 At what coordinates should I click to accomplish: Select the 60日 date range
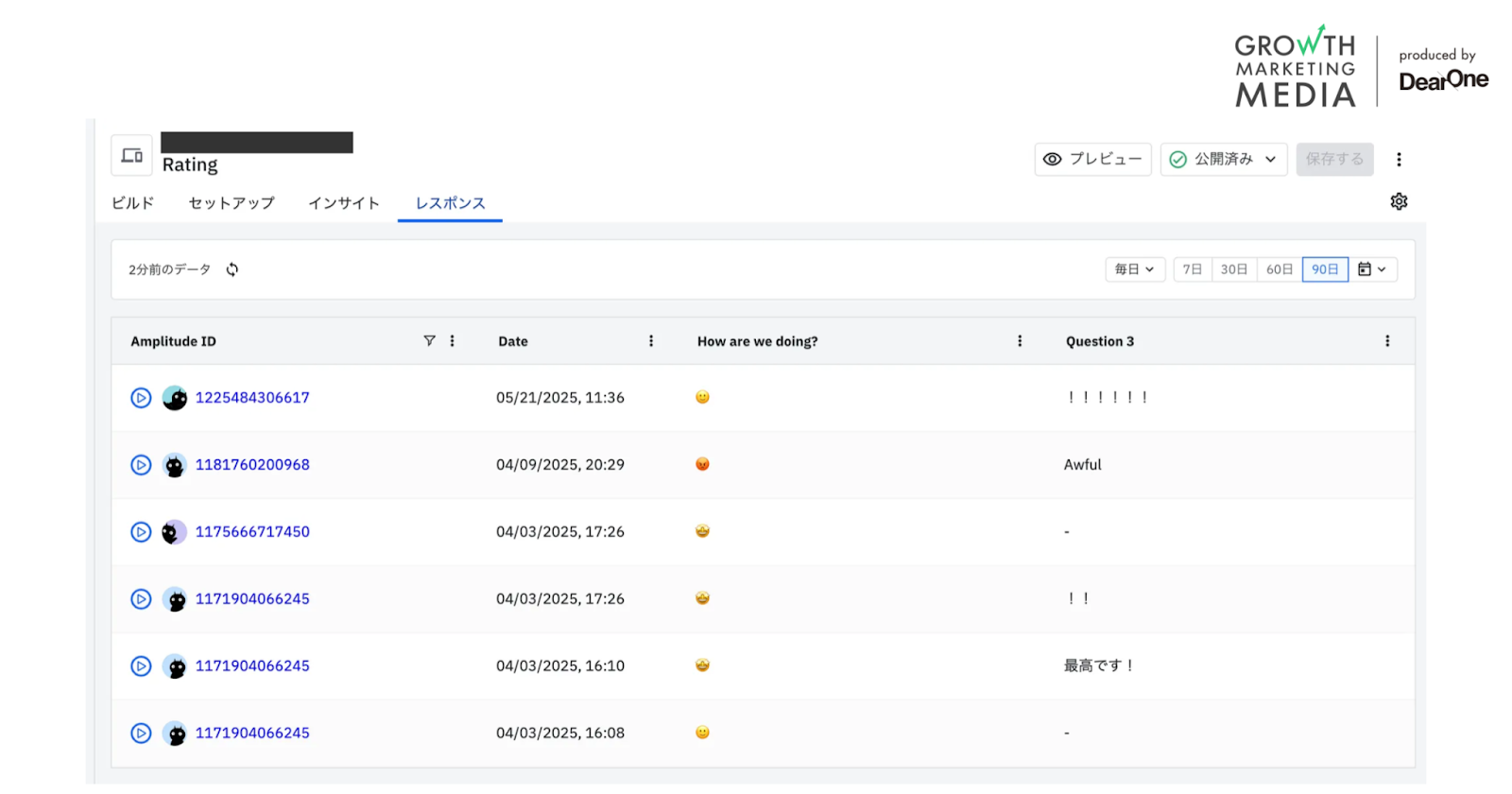coord(1280,269)
